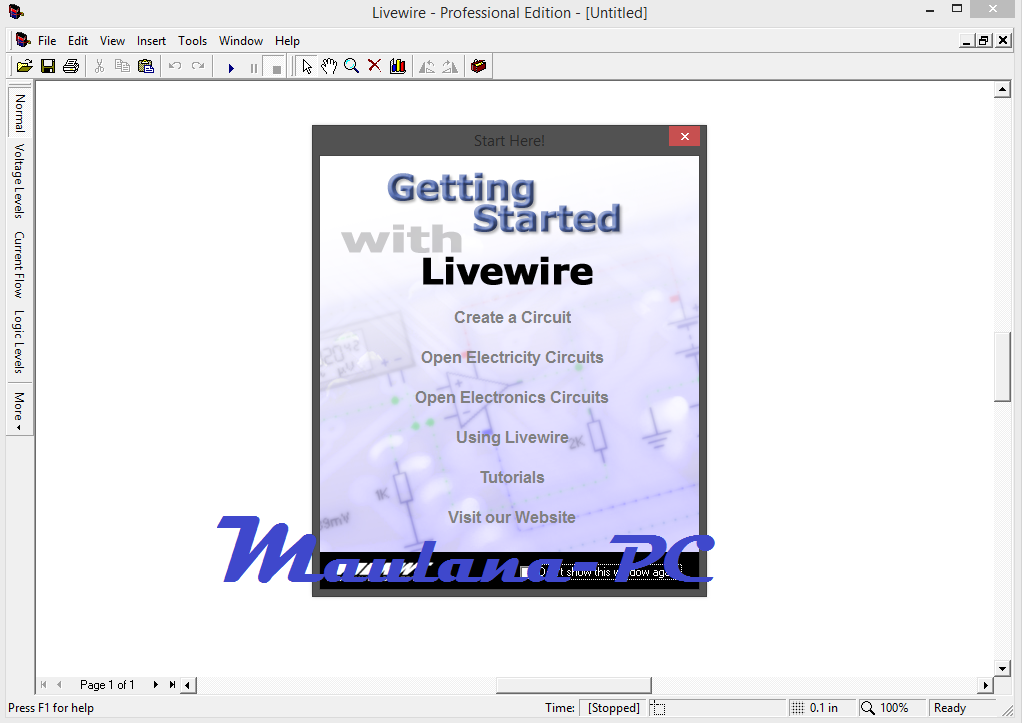Click the Create a Circuit link
This screenshot has height=723, width=1022.
[x=512, y=317]
